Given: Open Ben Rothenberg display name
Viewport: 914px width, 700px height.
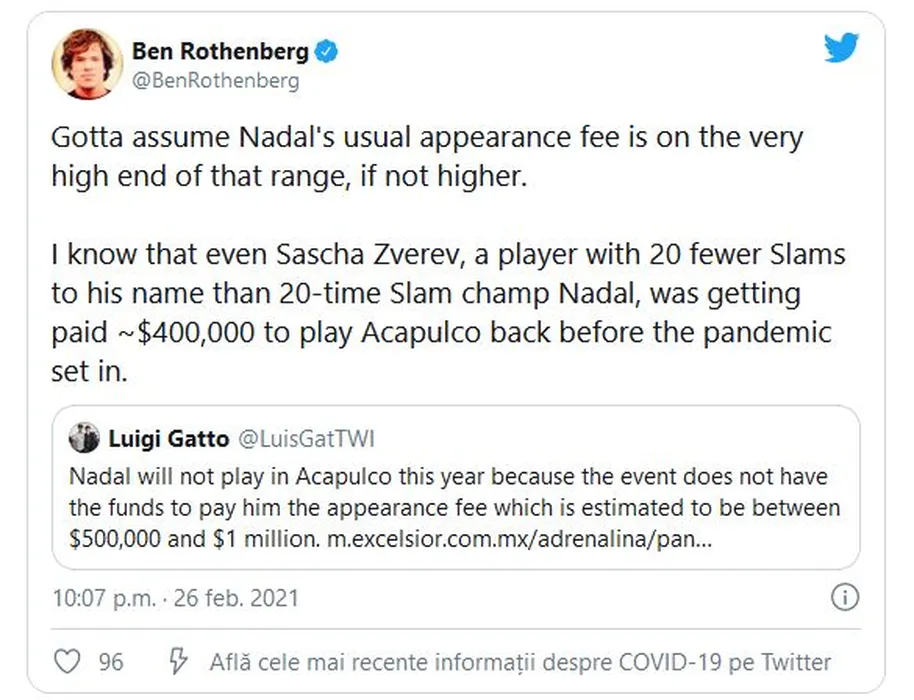Looking at the screenshot, I should pos(220,50).
